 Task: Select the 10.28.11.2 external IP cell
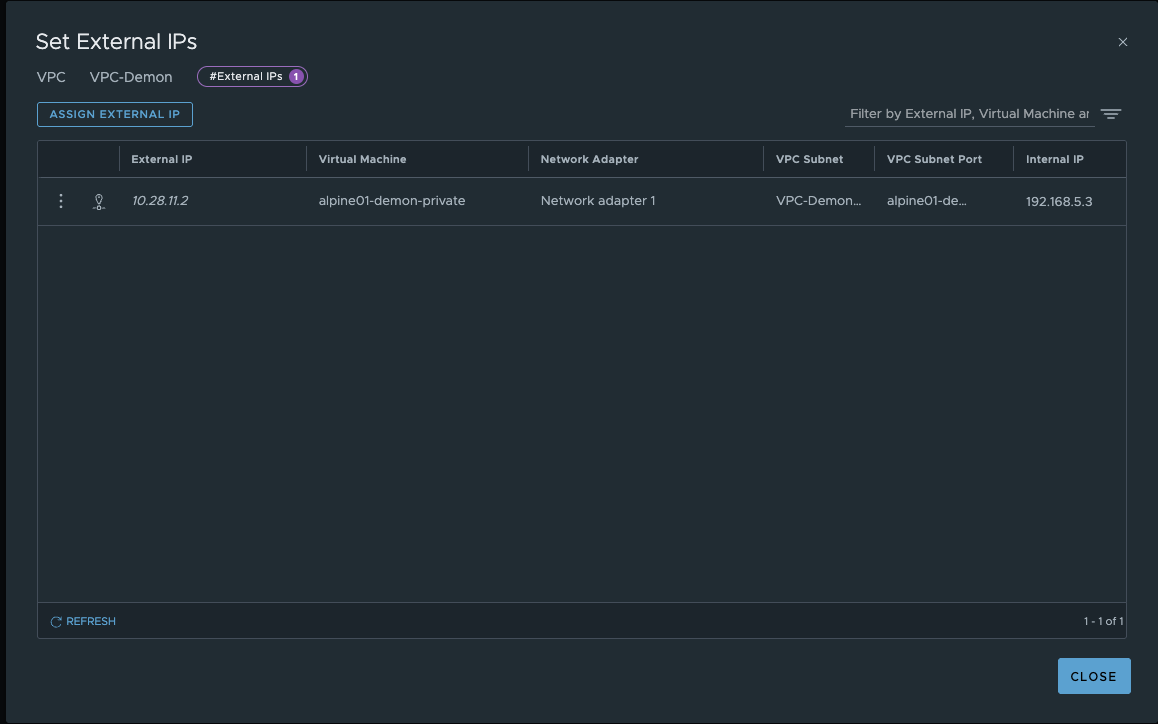(160, 201)
